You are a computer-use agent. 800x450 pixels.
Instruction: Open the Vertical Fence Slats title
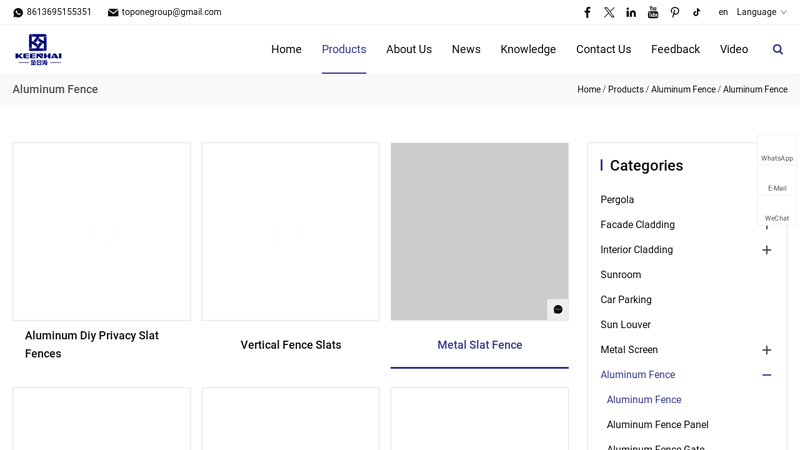291,345
